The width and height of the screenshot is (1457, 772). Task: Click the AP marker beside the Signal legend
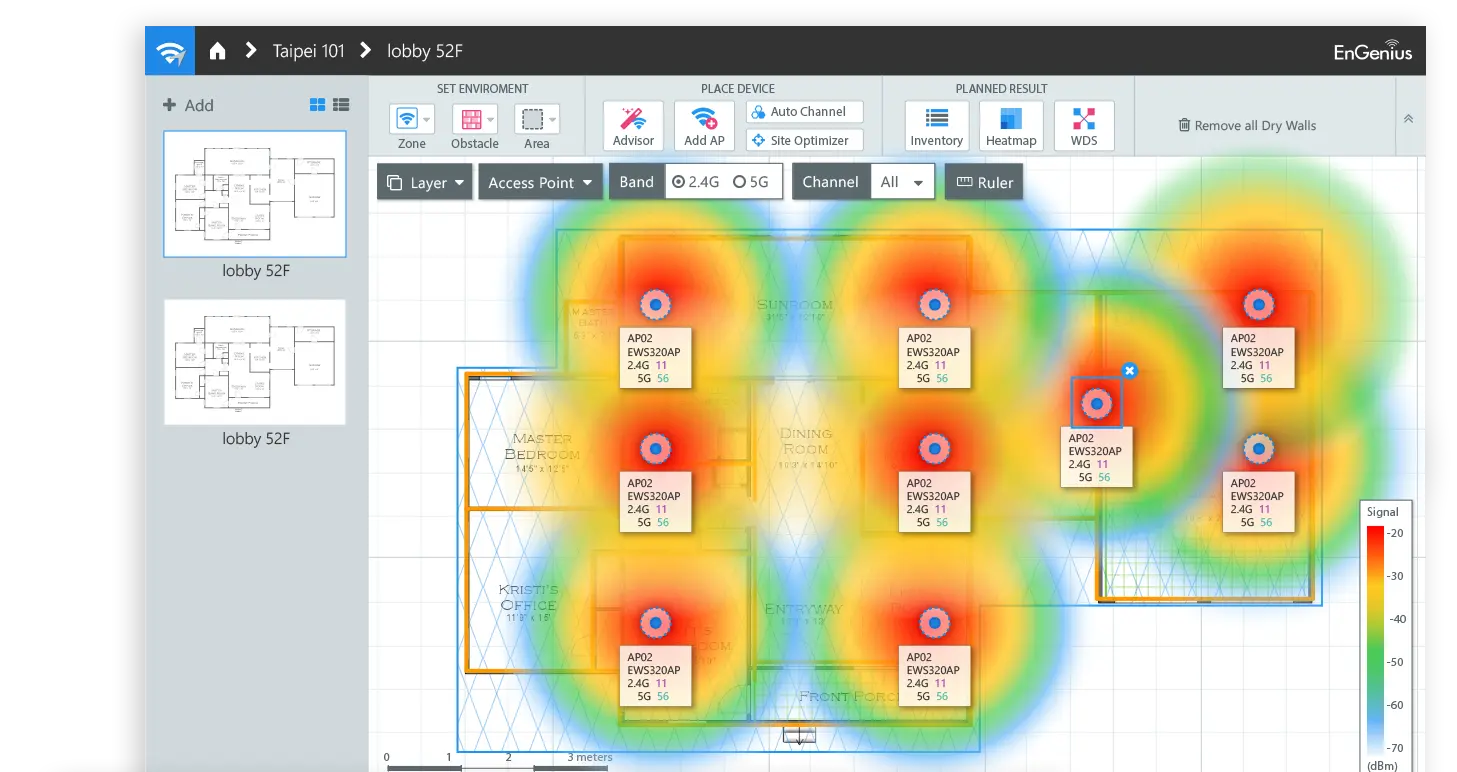[x=1258, y=448]
